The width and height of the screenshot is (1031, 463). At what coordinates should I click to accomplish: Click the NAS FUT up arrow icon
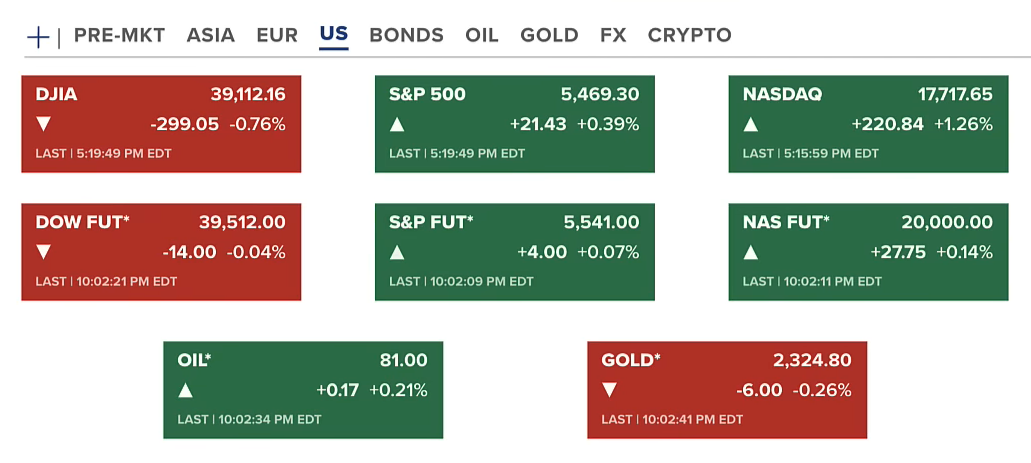tap(751, 252)
